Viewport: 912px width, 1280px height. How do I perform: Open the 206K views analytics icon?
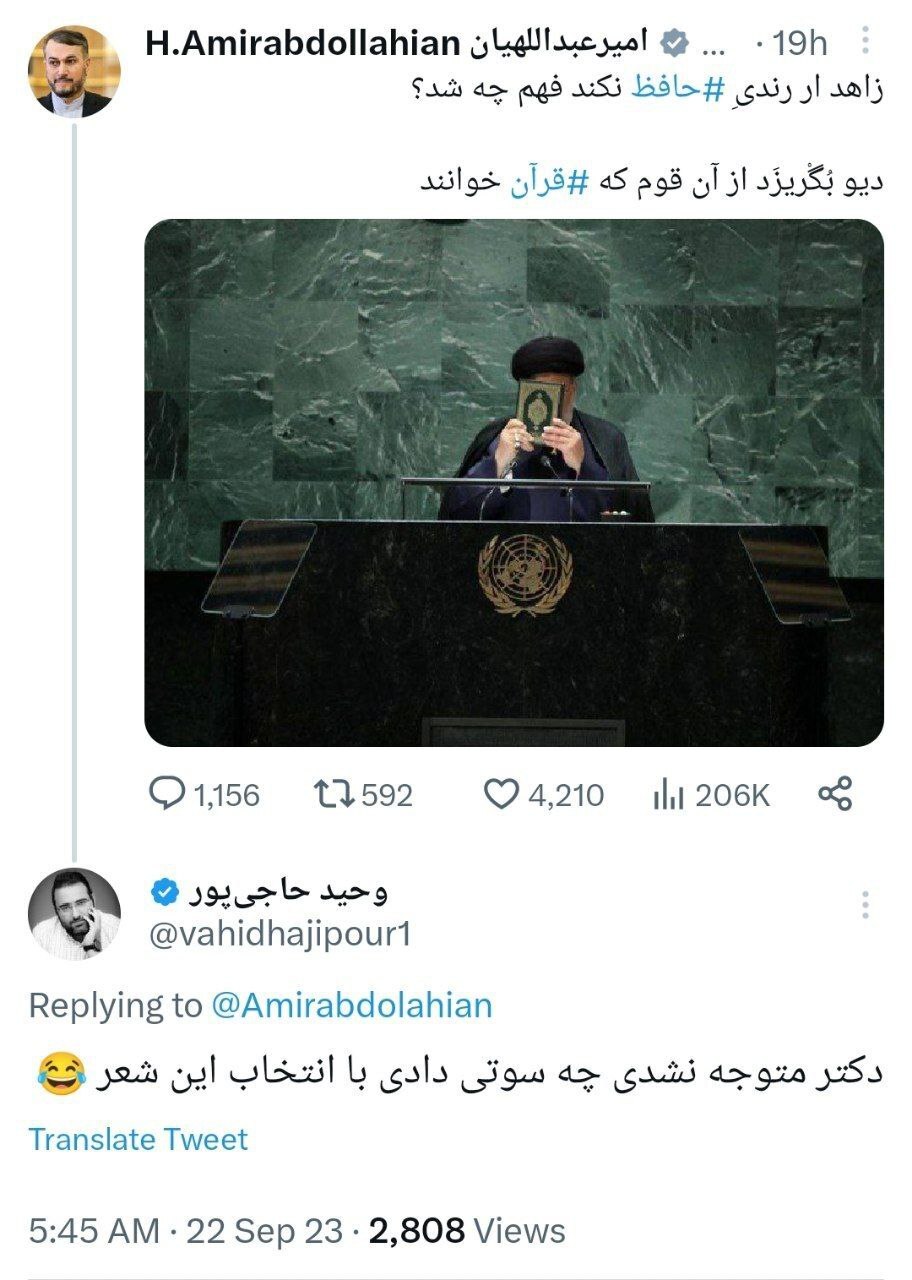click(x=667, y=795)
